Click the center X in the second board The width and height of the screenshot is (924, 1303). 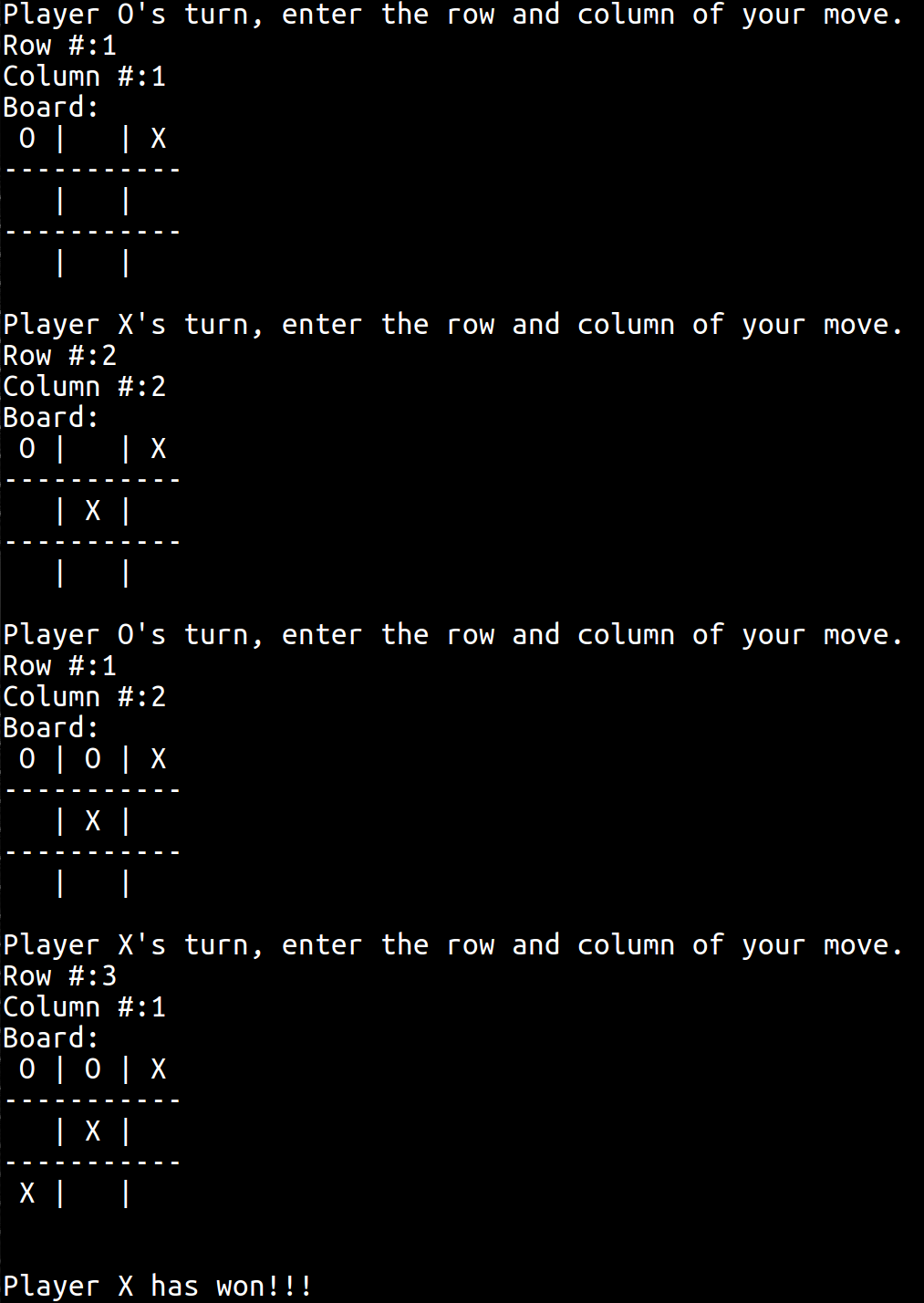[x=93, y=511]
